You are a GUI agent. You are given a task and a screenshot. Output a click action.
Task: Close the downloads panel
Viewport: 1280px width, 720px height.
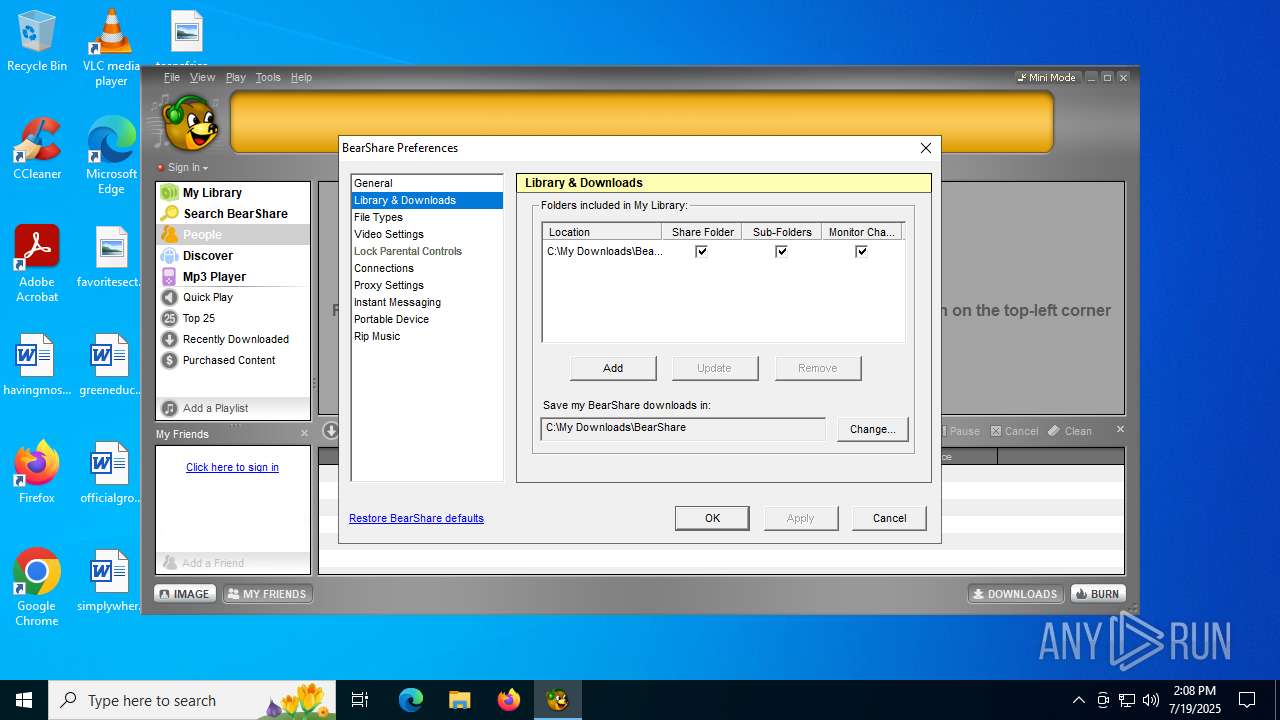tap(1120, 429)
